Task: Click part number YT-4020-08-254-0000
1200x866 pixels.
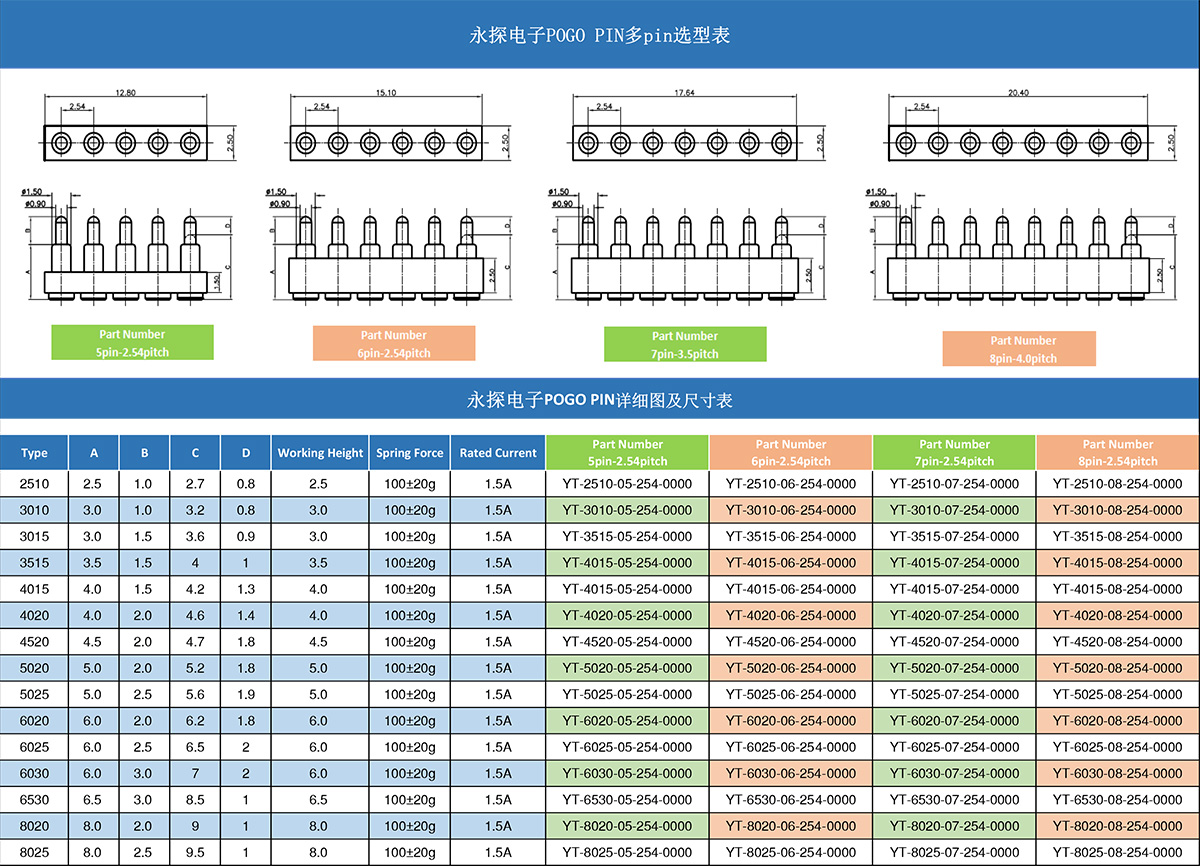Action: pos(1118,615)
